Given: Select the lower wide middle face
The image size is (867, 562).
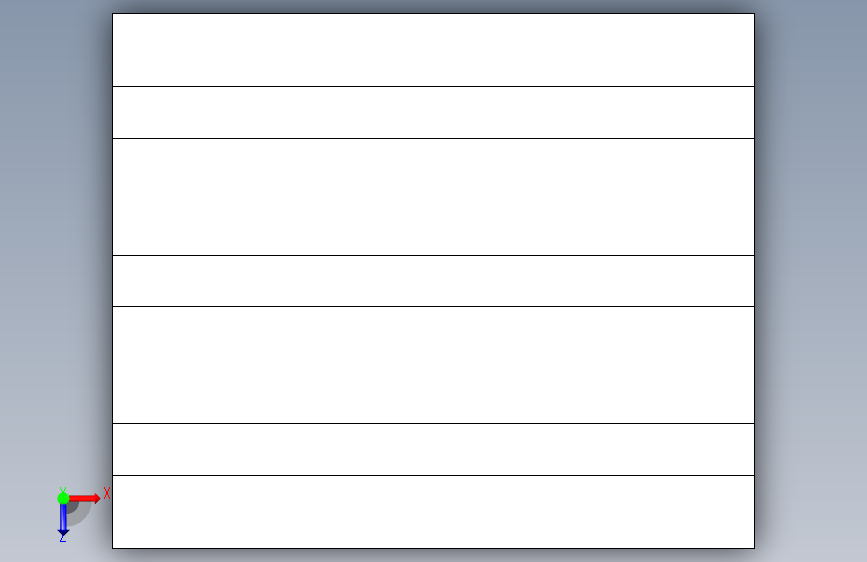Looking at the screenshot, I should tap(433, 365).
